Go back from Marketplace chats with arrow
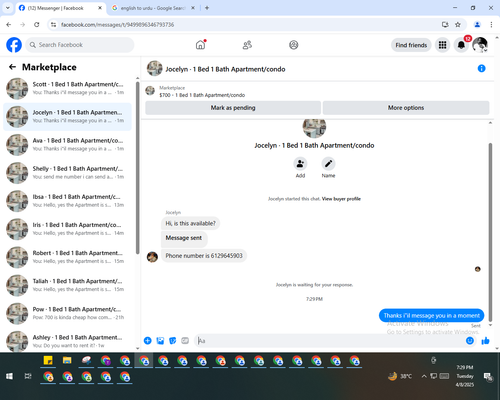 (x=12, y=67)
